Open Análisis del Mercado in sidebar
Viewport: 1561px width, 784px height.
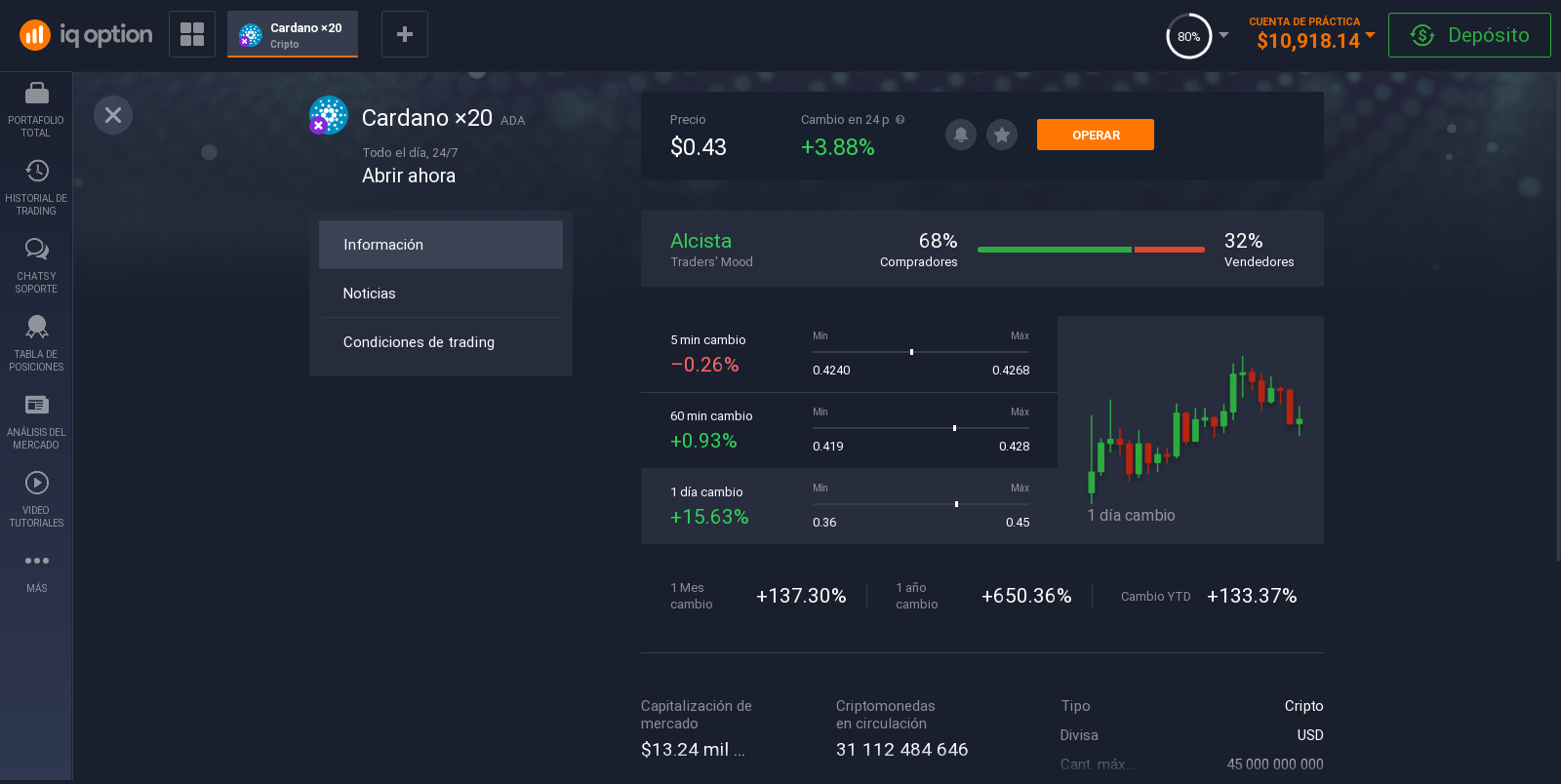click(x=36, y=421)
